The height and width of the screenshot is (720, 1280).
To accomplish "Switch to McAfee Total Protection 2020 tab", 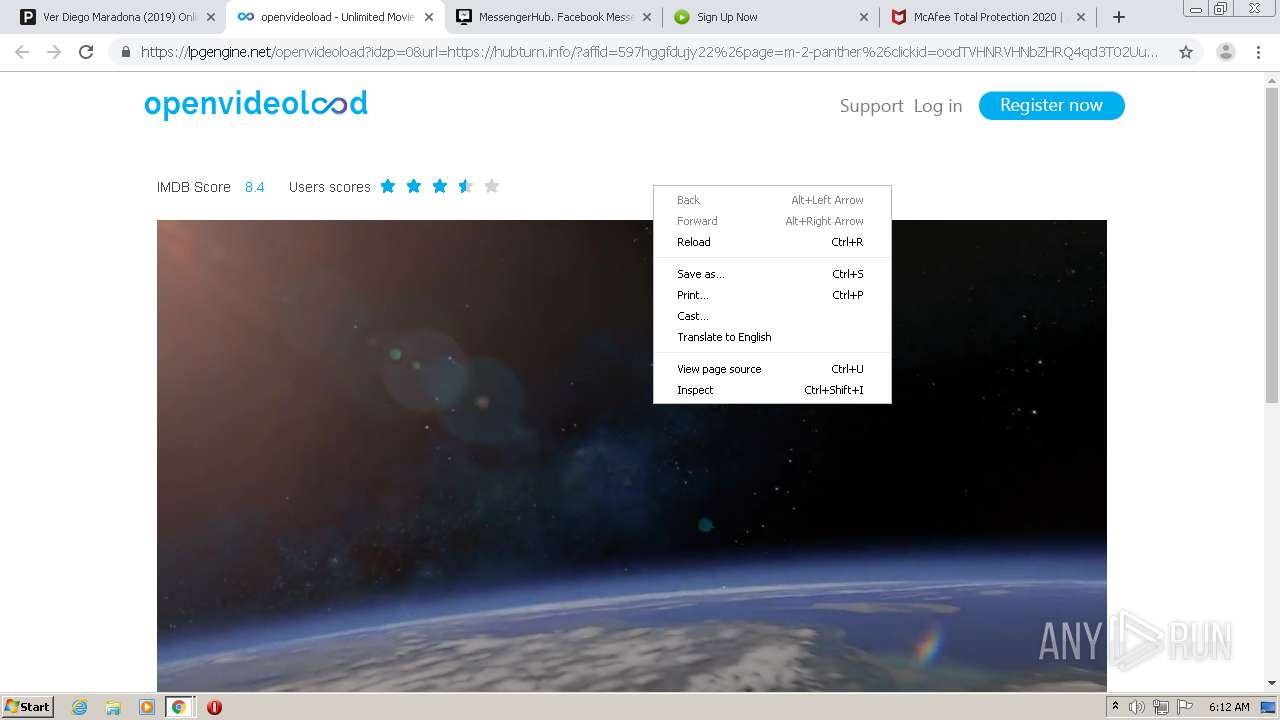I will pos(987,17).
